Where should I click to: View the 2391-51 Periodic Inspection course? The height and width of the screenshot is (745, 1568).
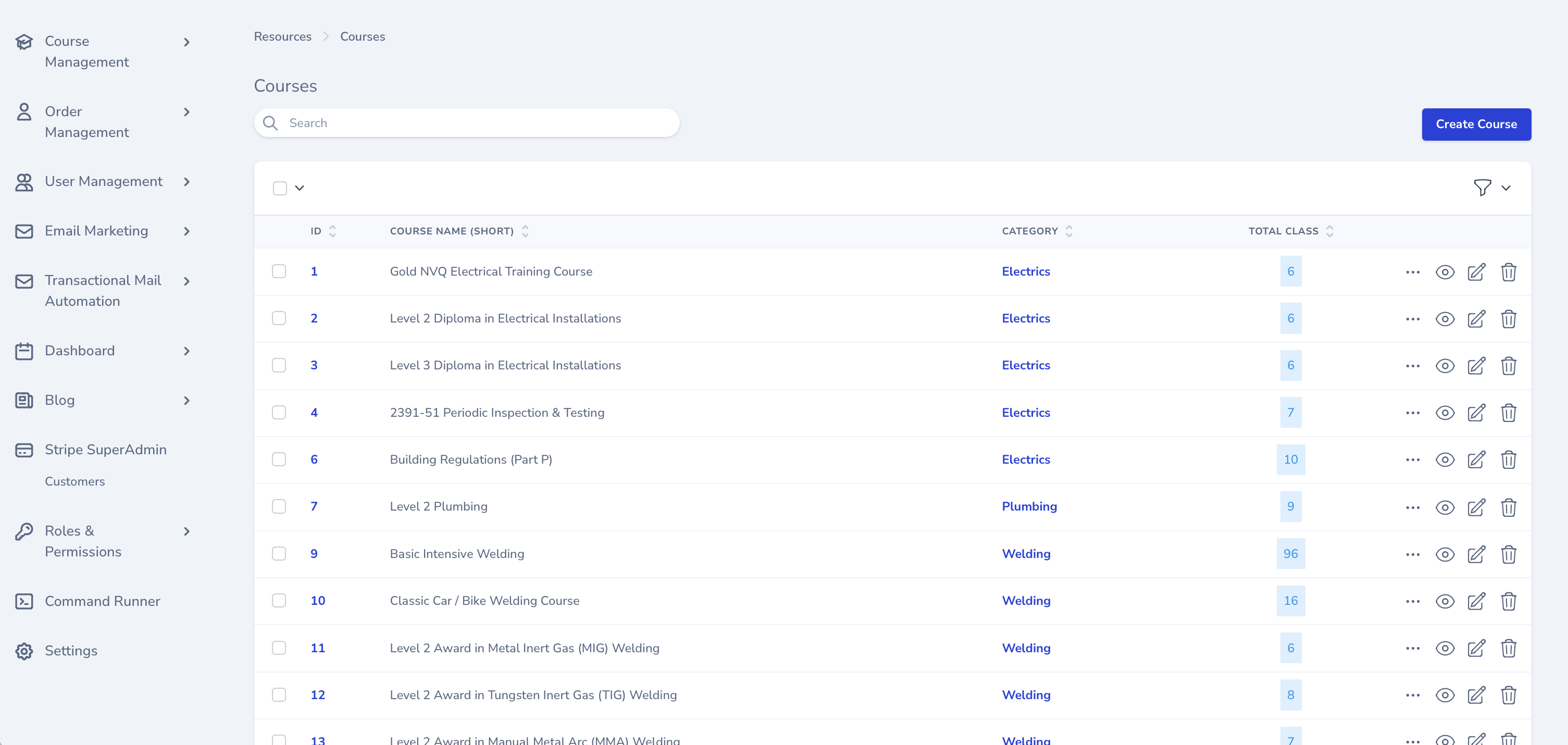pos(1445,413)
